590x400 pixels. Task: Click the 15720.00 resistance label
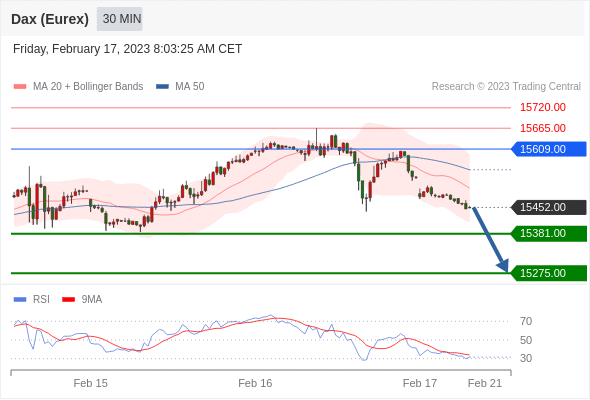(543, 108)
